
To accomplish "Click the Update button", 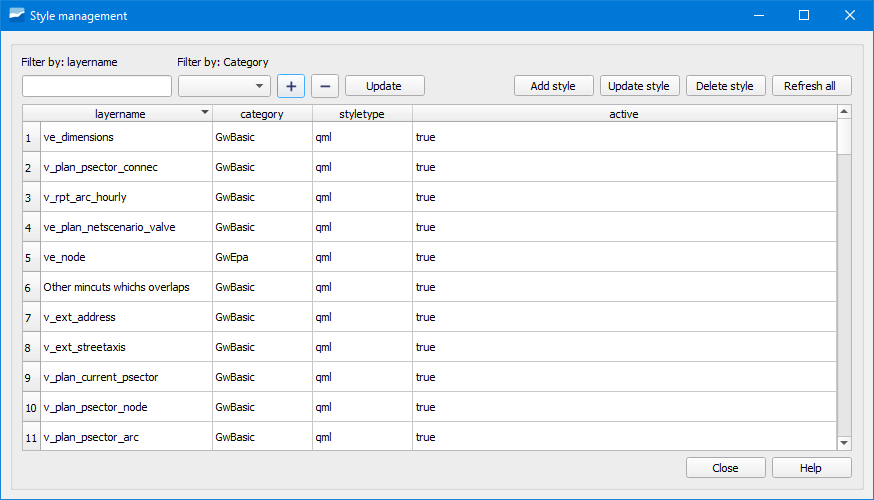I will tap(384, 86).
